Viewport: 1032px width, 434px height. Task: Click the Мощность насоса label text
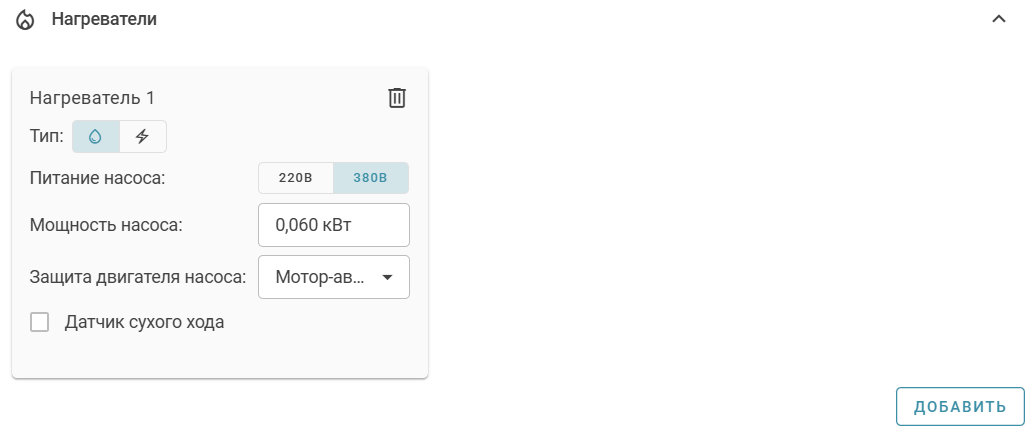tap(106, 225)
